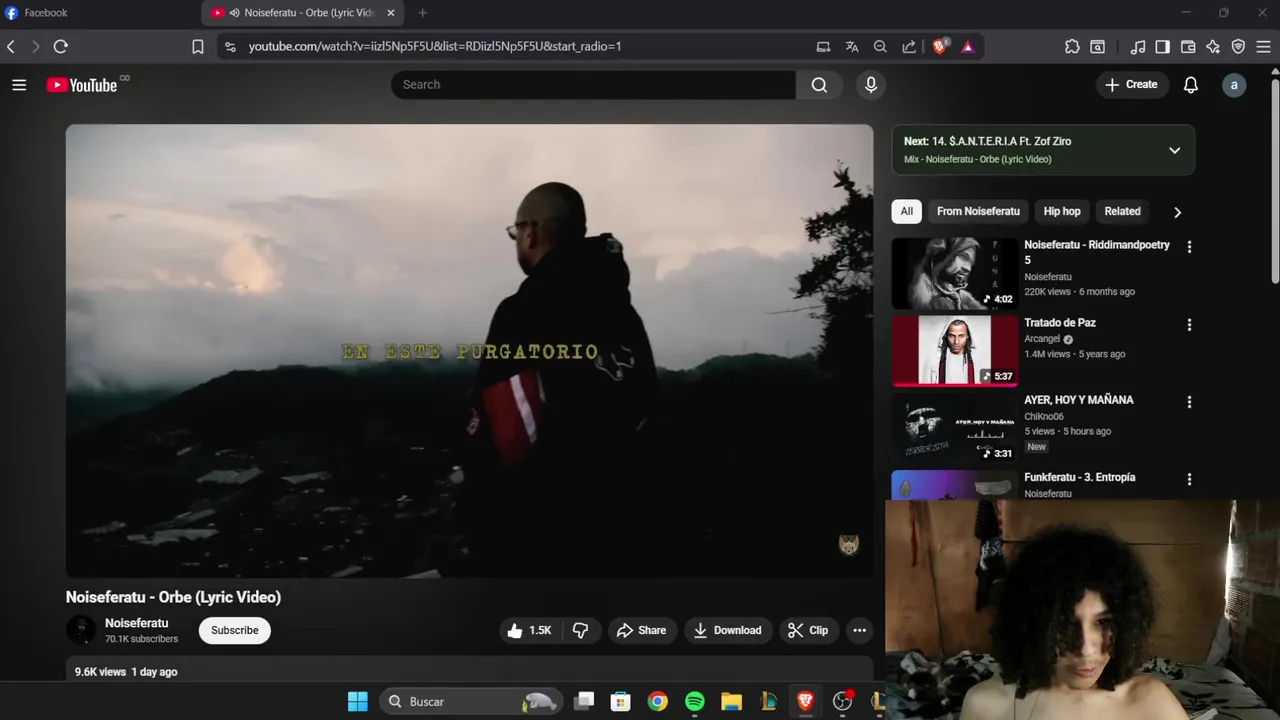Open File Explorer from the taskbar
Image resolution: width=1280 pixels, height=720 pixels.
tap(731, 702)
